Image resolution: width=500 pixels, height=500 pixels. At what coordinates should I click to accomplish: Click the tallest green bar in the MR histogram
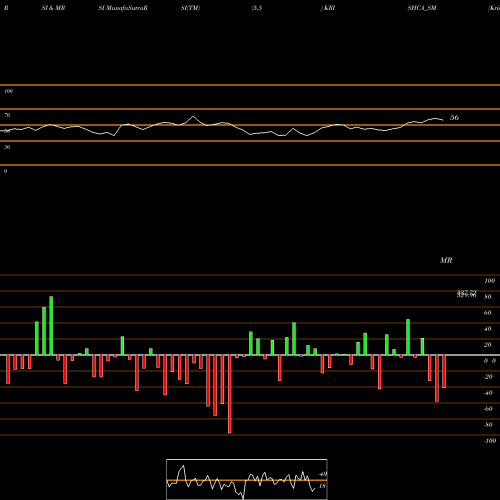coord(51,326)
